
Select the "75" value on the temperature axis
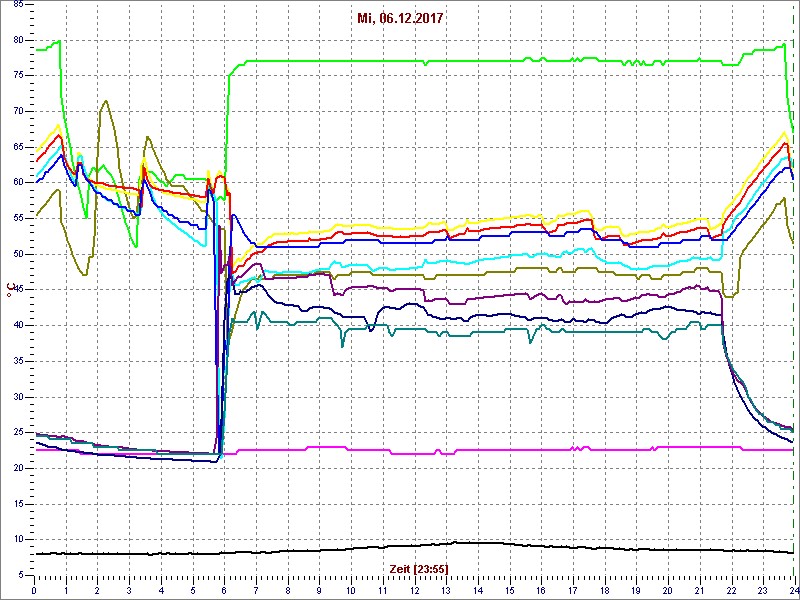click(18, 76)
